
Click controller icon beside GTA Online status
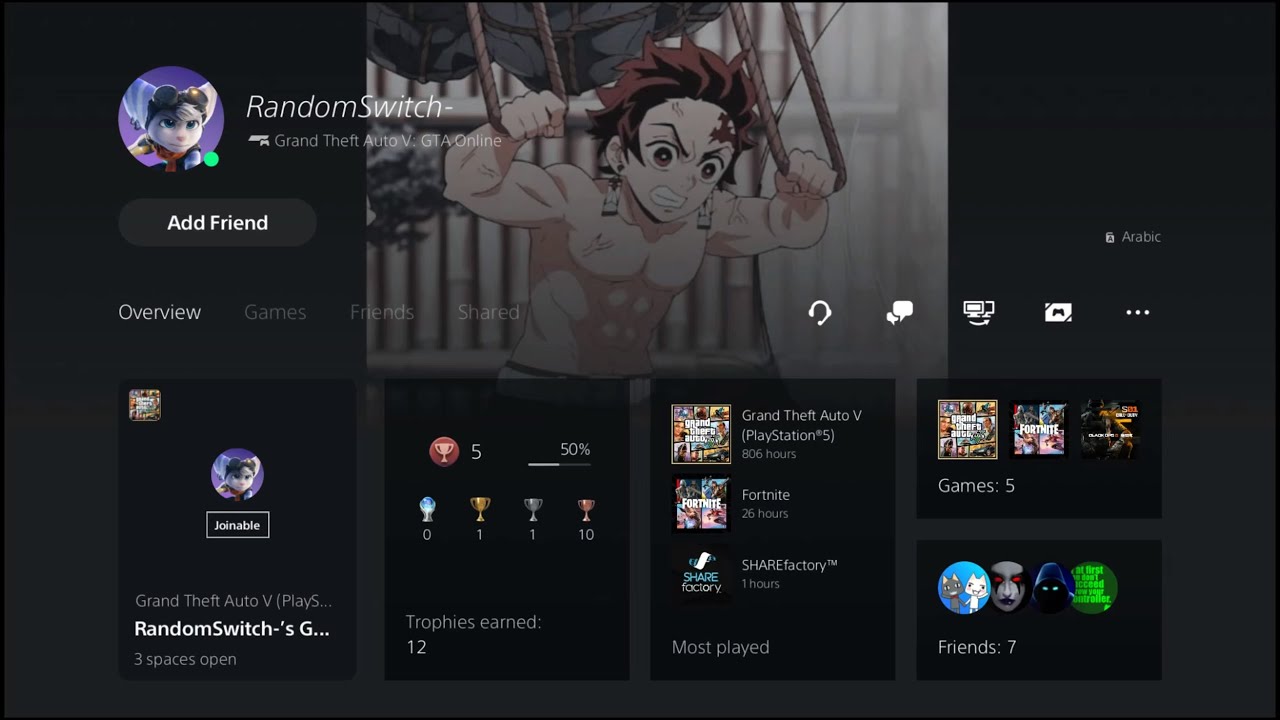coord(259,141)
